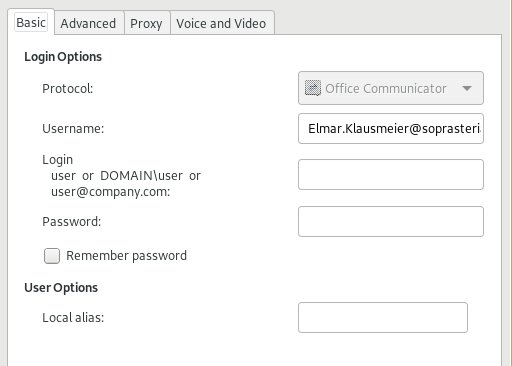Click the Remember password label text

click(x=126, y=256)
